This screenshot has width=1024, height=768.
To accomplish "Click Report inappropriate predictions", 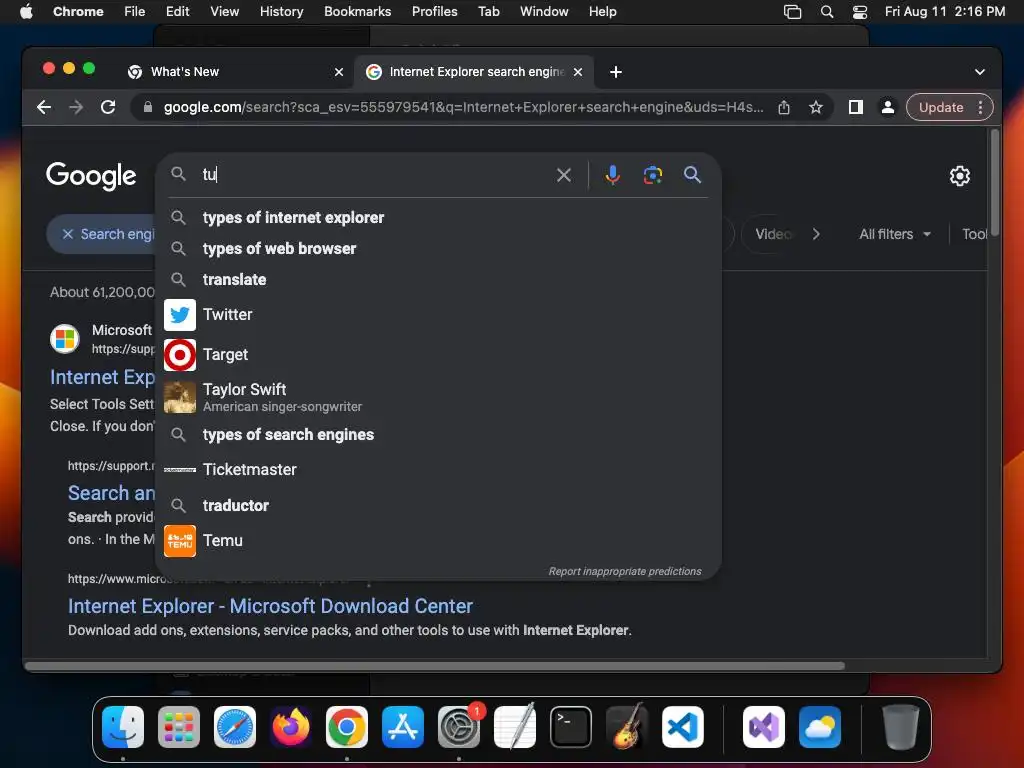I will 624,571.
